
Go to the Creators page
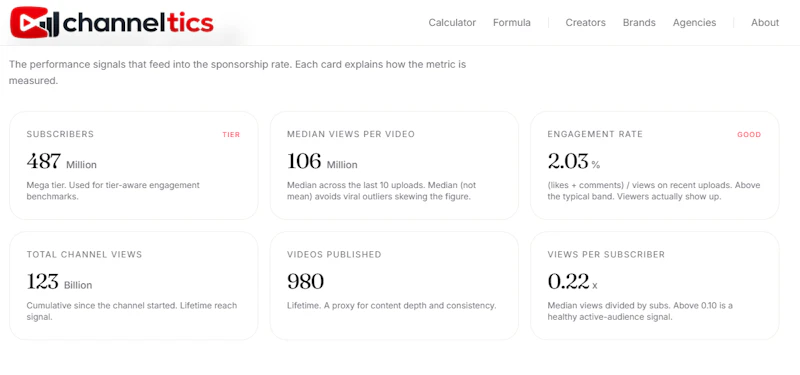coord(585,22)
